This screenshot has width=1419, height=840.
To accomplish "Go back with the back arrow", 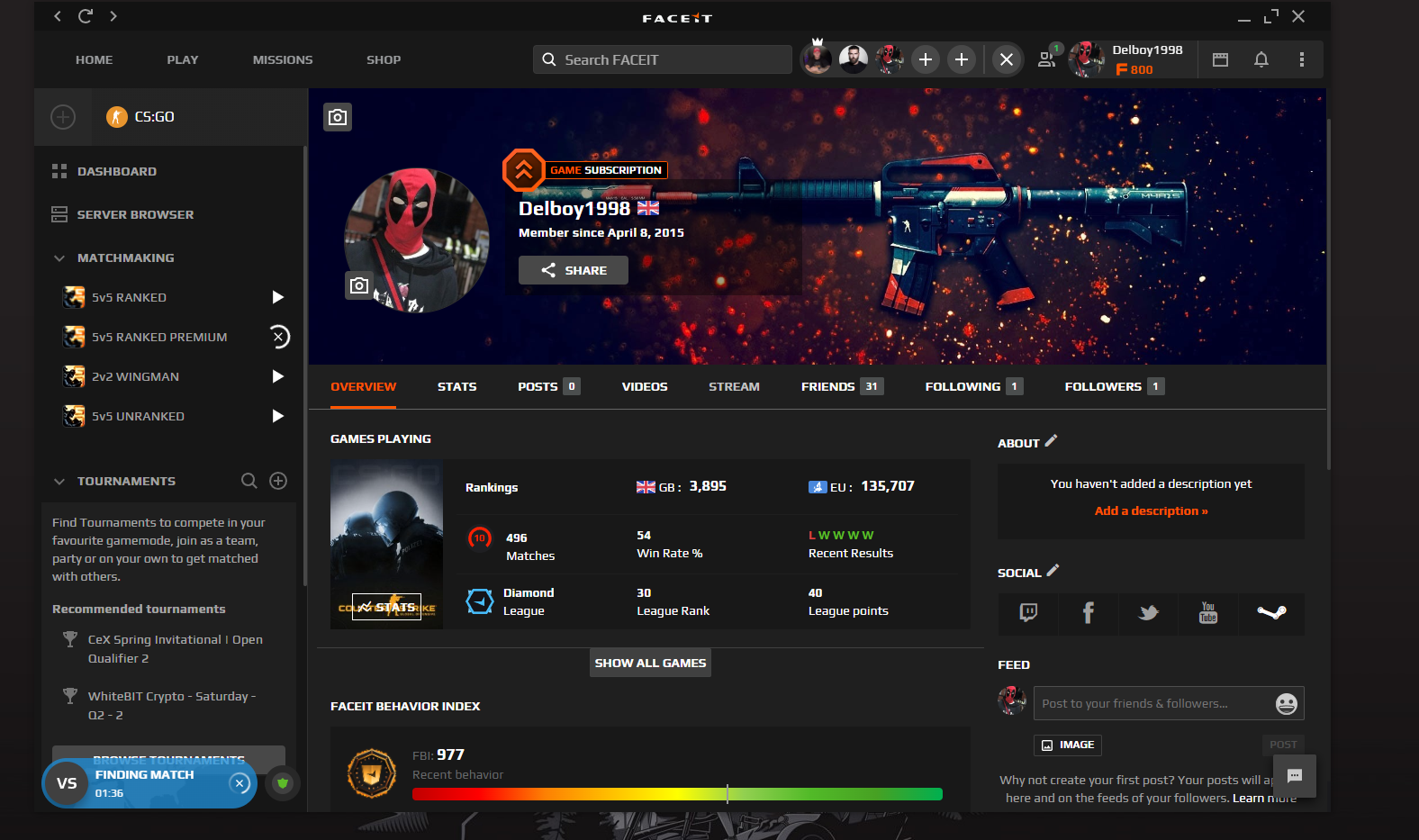I will (58, 16).
